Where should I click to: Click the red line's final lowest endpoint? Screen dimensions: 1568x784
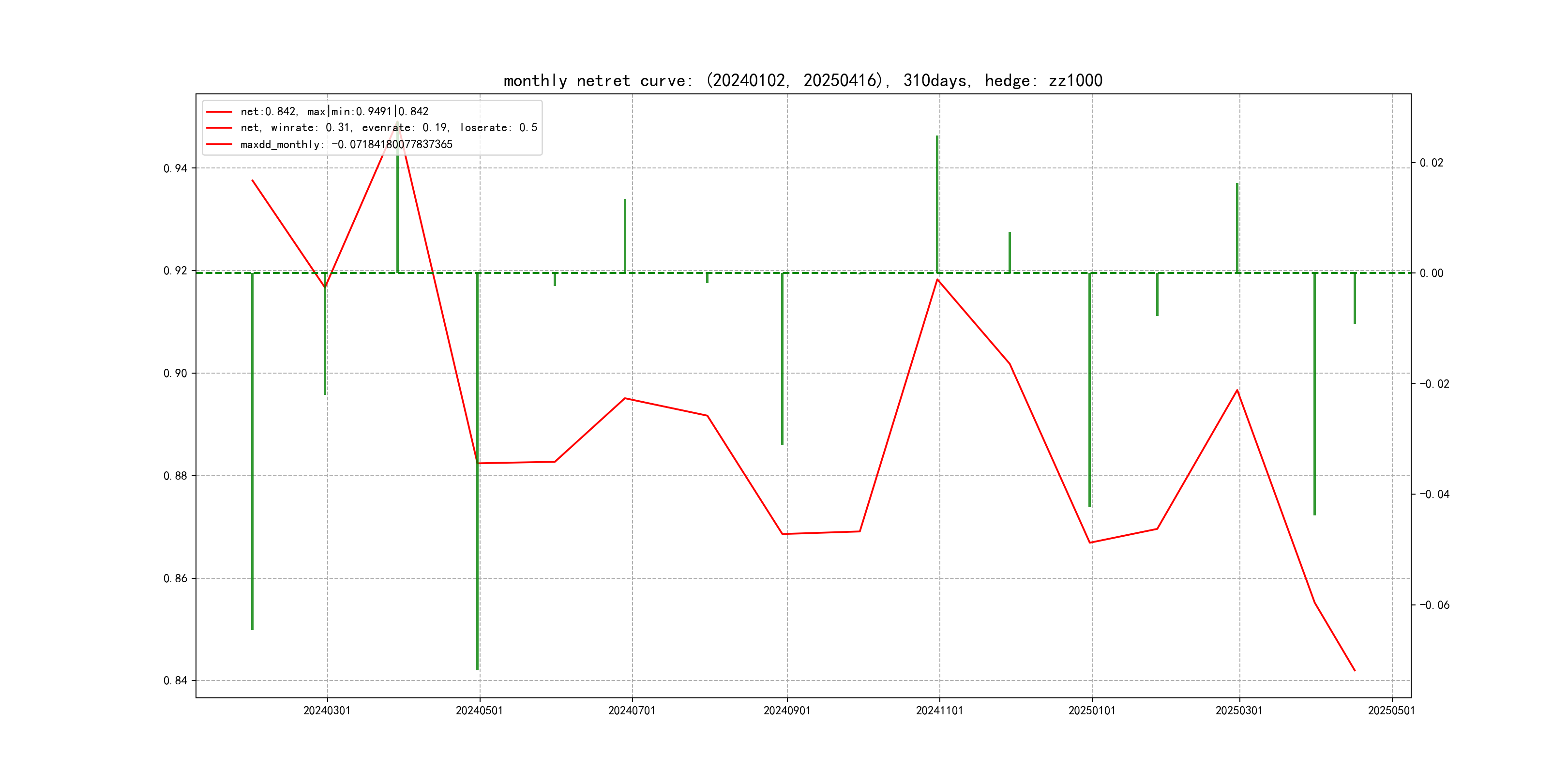pyautogui.click(x=1355, y=670)
